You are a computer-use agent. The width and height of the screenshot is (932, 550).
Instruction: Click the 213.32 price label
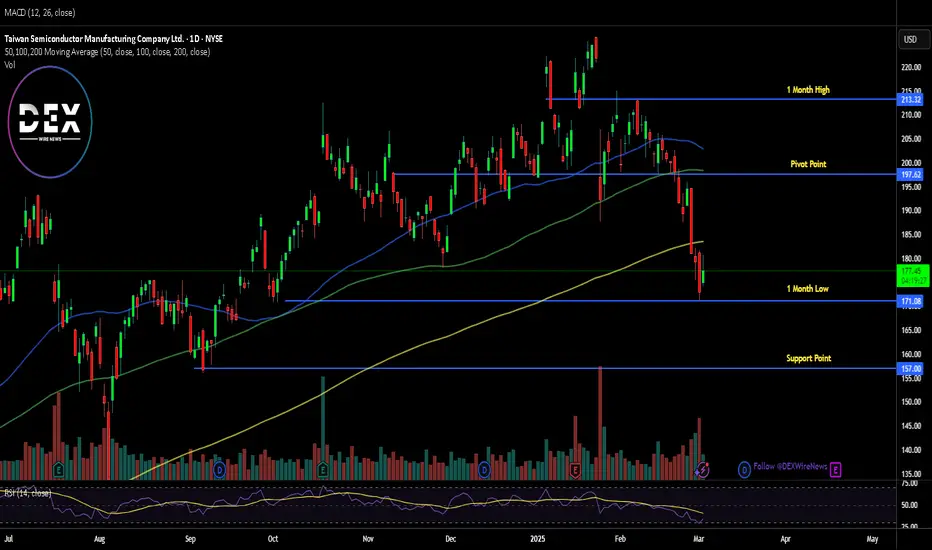(x=910, y=99)
